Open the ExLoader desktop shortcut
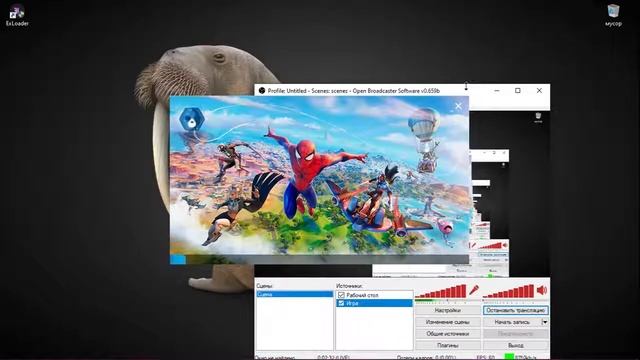Image resolution: width=640 pixels, height=360 pixels. click(x=17, y=16)
